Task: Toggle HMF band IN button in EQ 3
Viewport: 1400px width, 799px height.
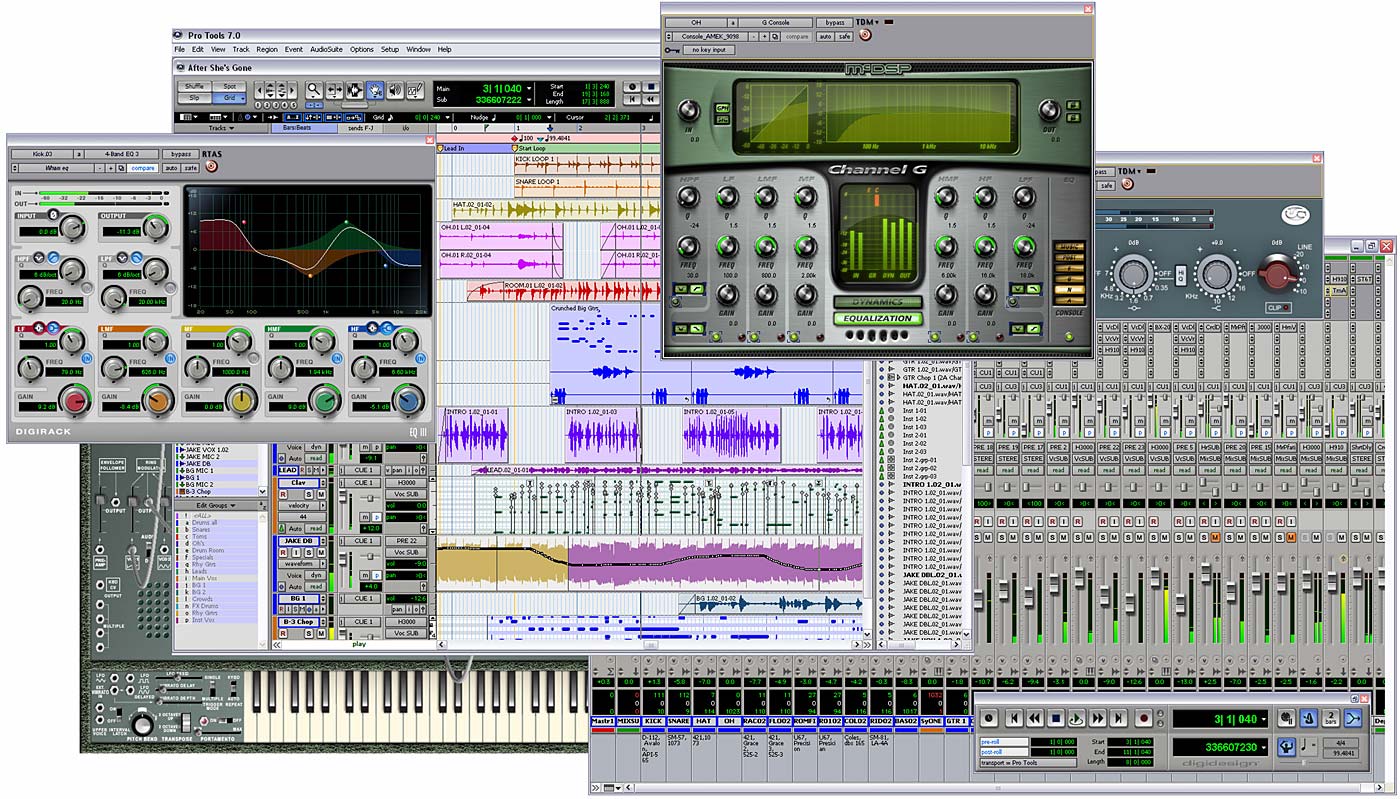Action: (x=337, y=358)
